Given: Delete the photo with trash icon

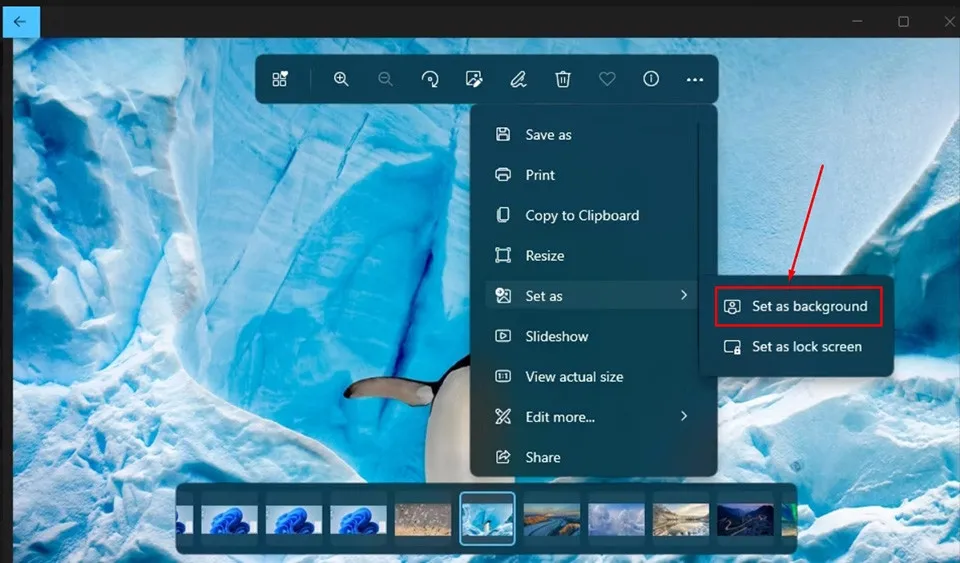Looking at the screenshot, I should pos(563,79).
